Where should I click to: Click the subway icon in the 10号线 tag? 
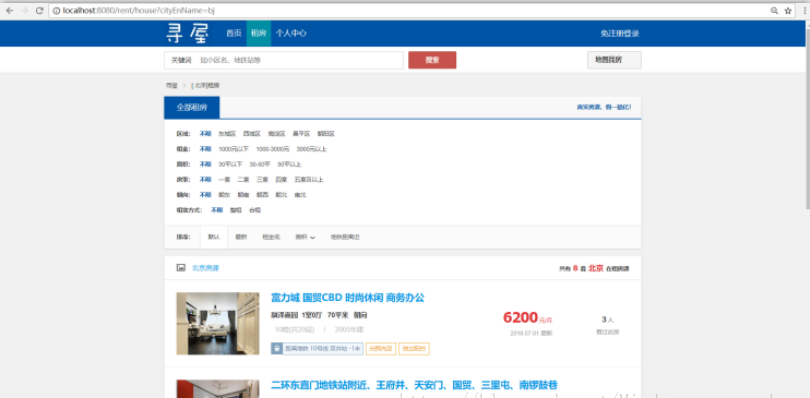point(277,348)
